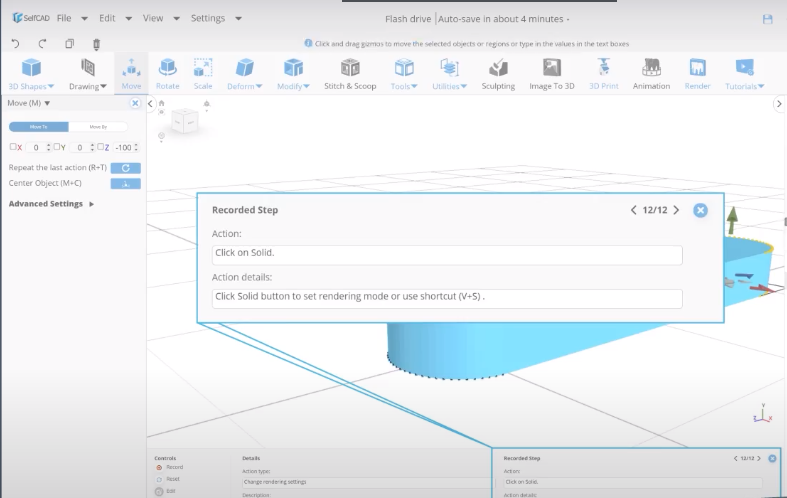The image size is (787, 498).
Task: Click the Z value stepper arrows
Action: click(136, 147)
